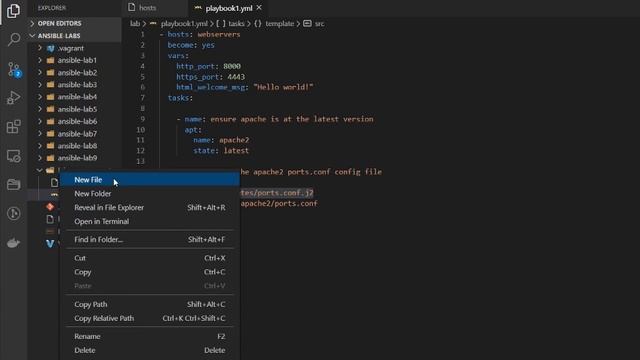
Task: Open the ansible-lab7 folder row
Action: tap(74, 133)
